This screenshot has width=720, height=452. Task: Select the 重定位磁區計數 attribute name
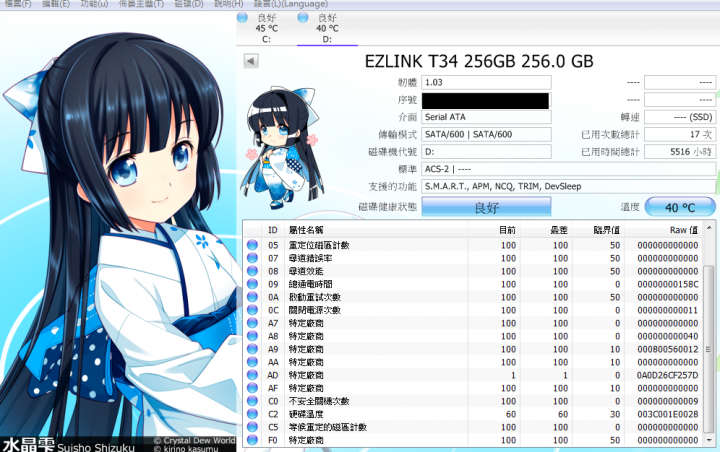click(319, 245)
